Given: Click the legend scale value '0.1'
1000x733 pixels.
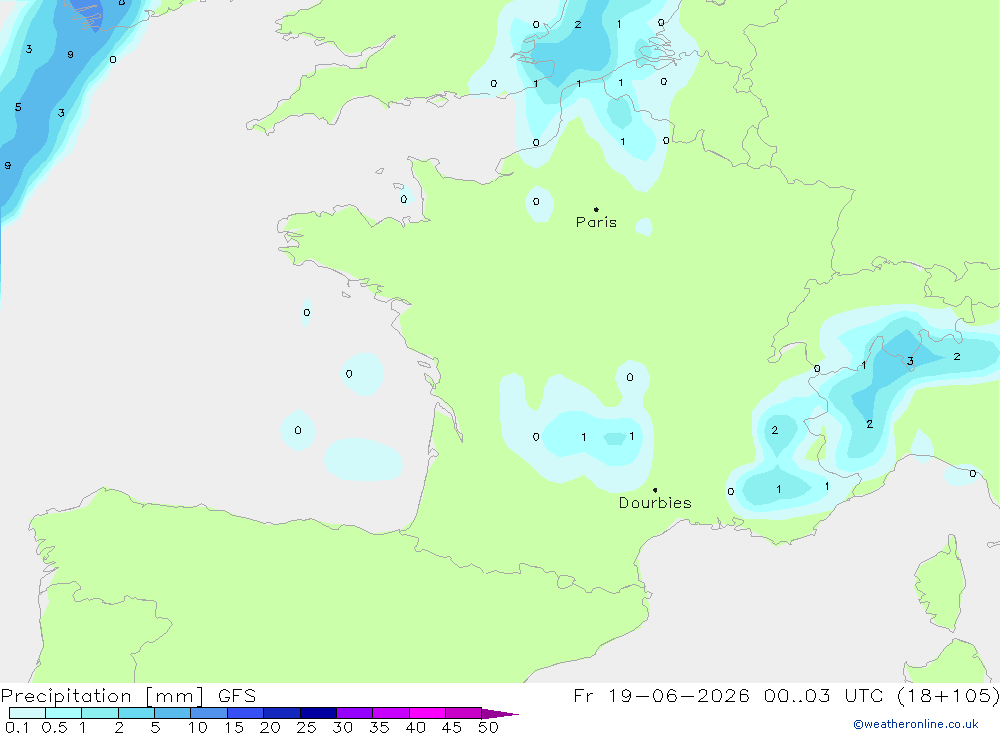Looking at the screenshot, I should tap(17, 727).
